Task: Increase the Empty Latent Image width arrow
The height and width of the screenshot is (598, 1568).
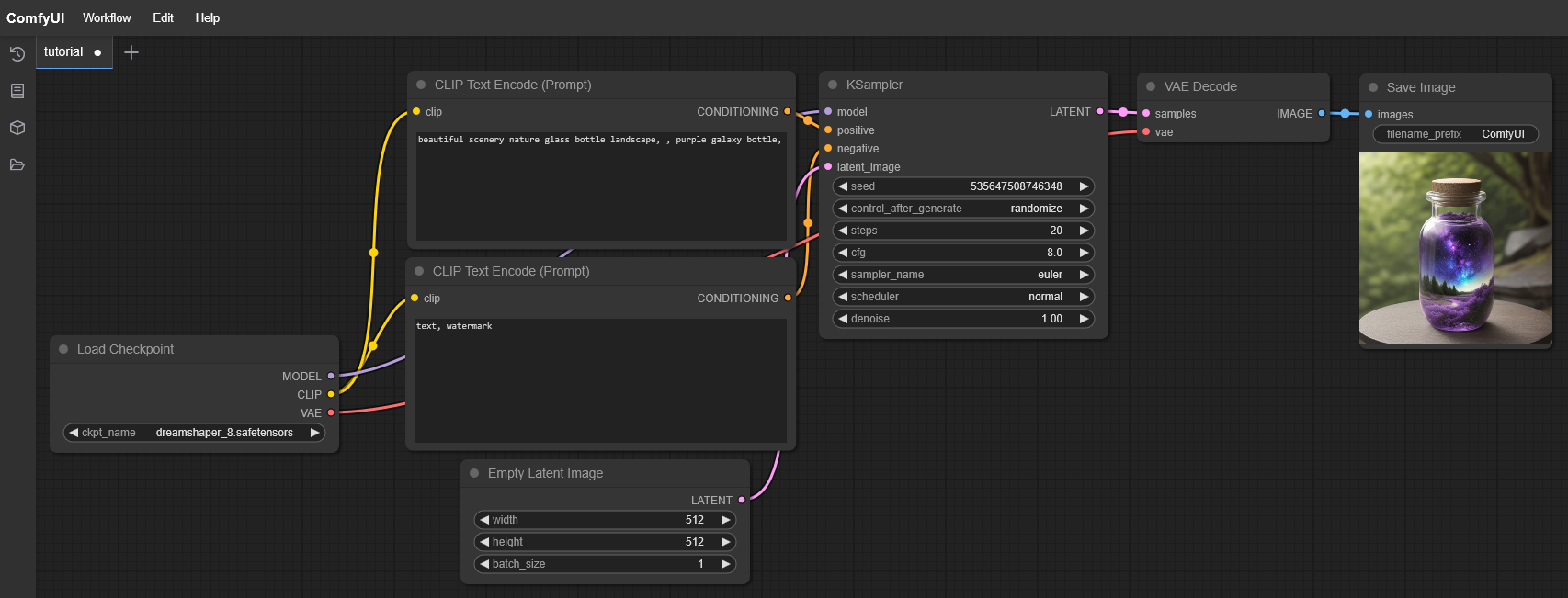Action: pos(725,520)
